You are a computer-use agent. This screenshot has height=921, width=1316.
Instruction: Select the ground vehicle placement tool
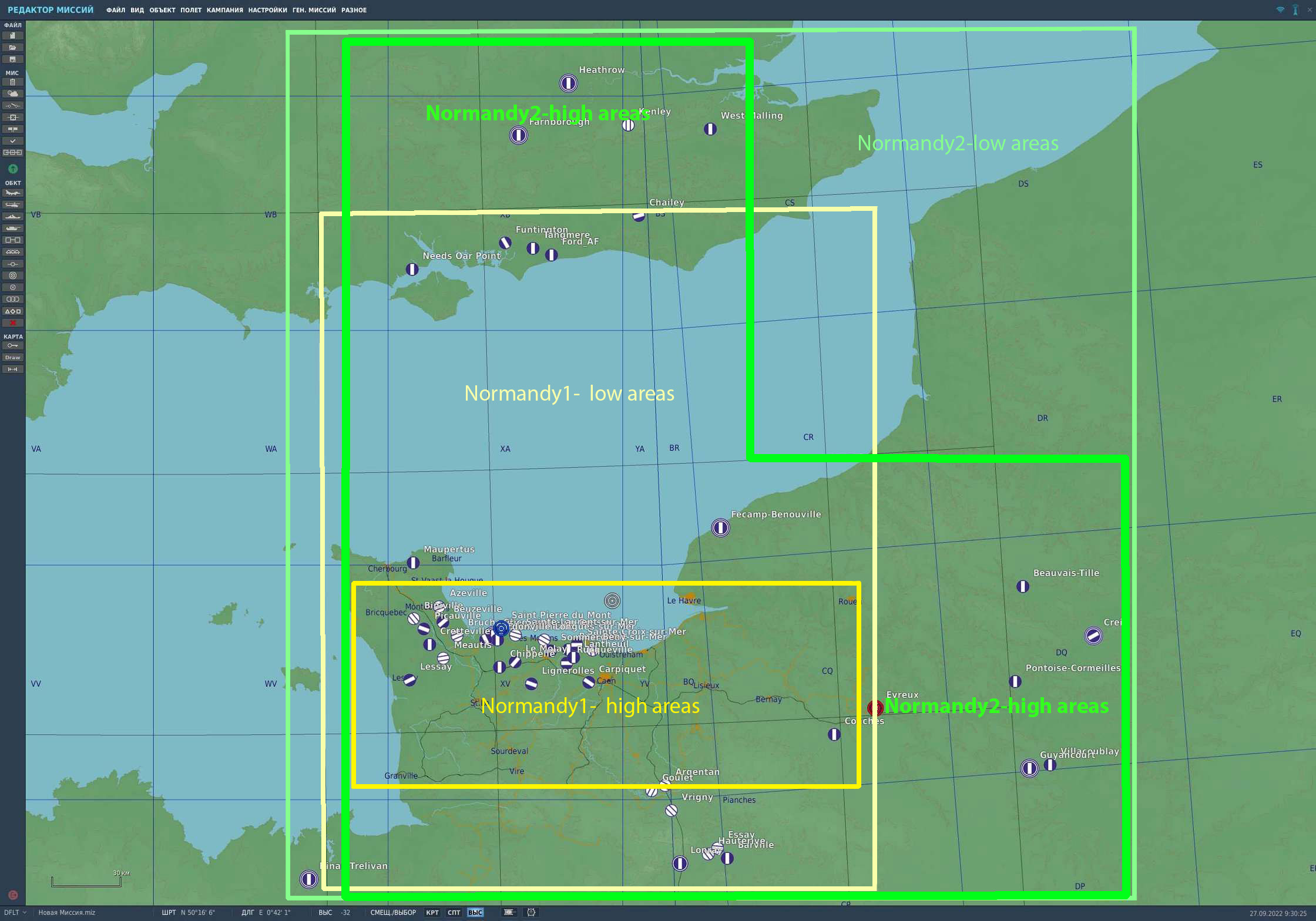pyautogui.click(x=12, y=228)
